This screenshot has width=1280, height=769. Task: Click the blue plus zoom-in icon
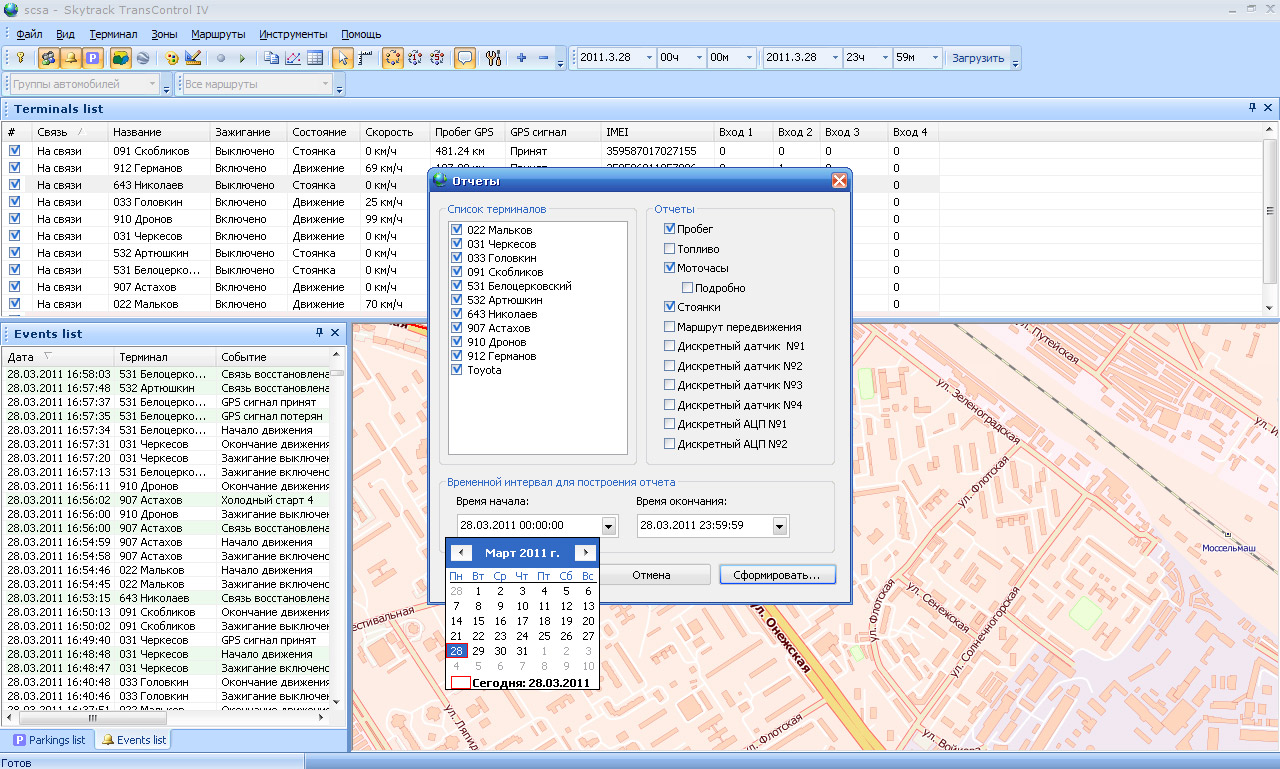pyautogui.click(x=521, y=58)
